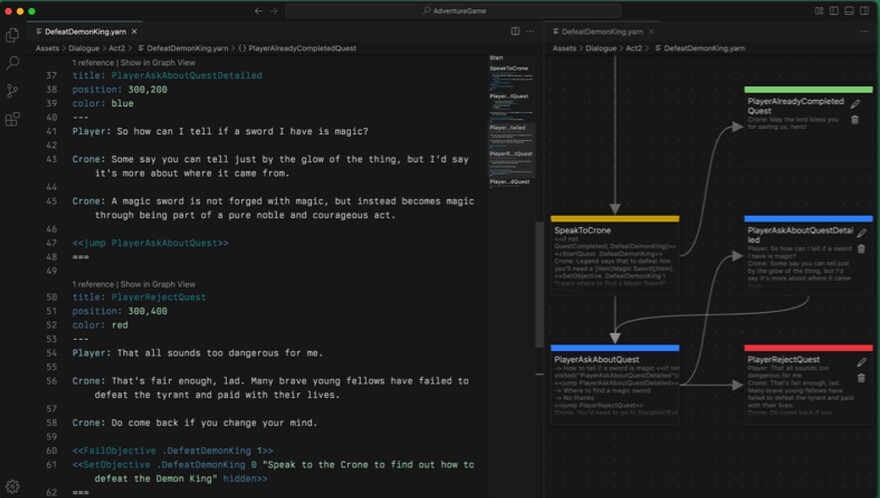
Task: Edit the PlayerAskAboutQuestDetailed node
Action: click(861, 233)
